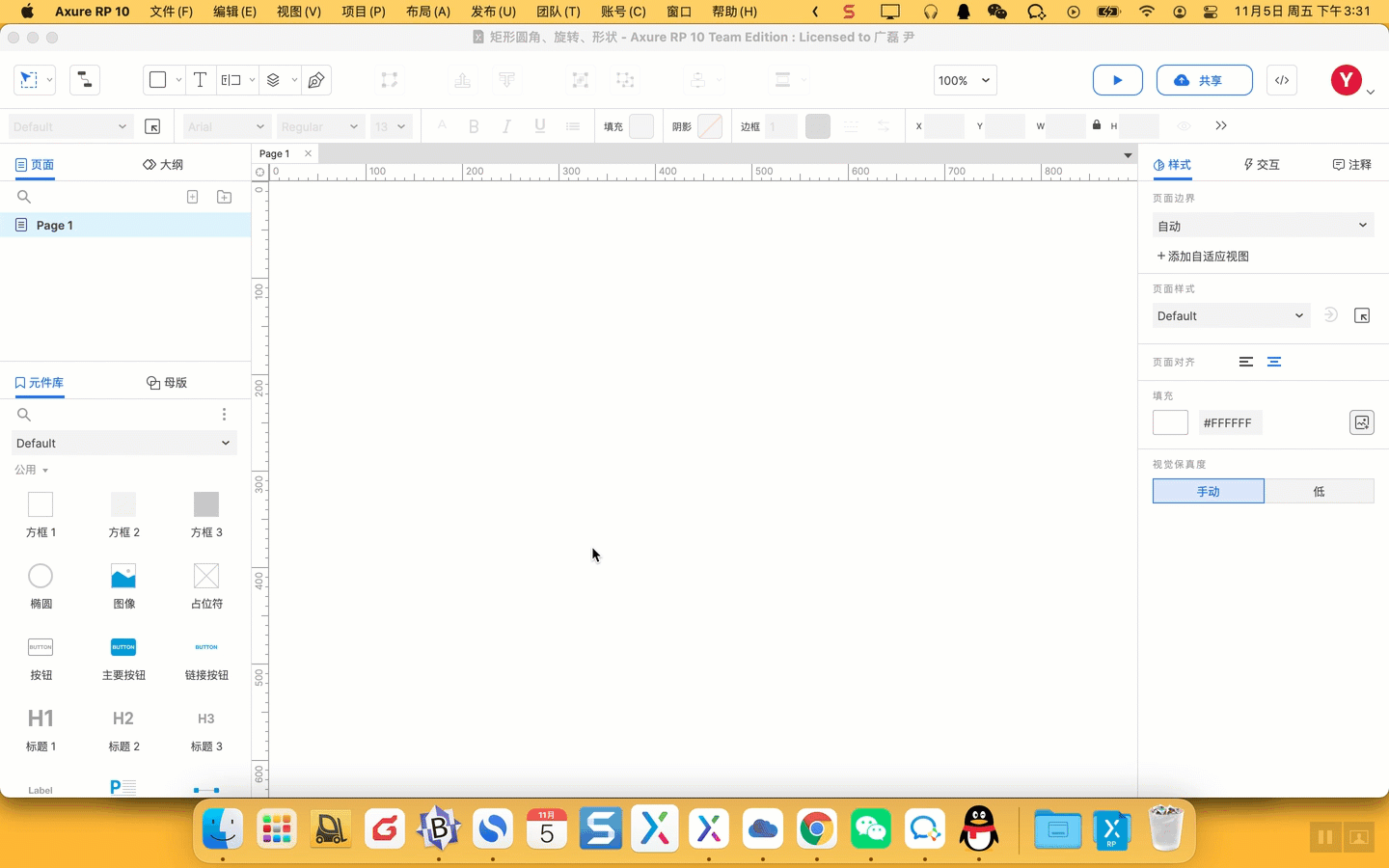The image size is (1389, 868).
Task: Switch to the 母版 masters tab
Action: pos(167,383)
